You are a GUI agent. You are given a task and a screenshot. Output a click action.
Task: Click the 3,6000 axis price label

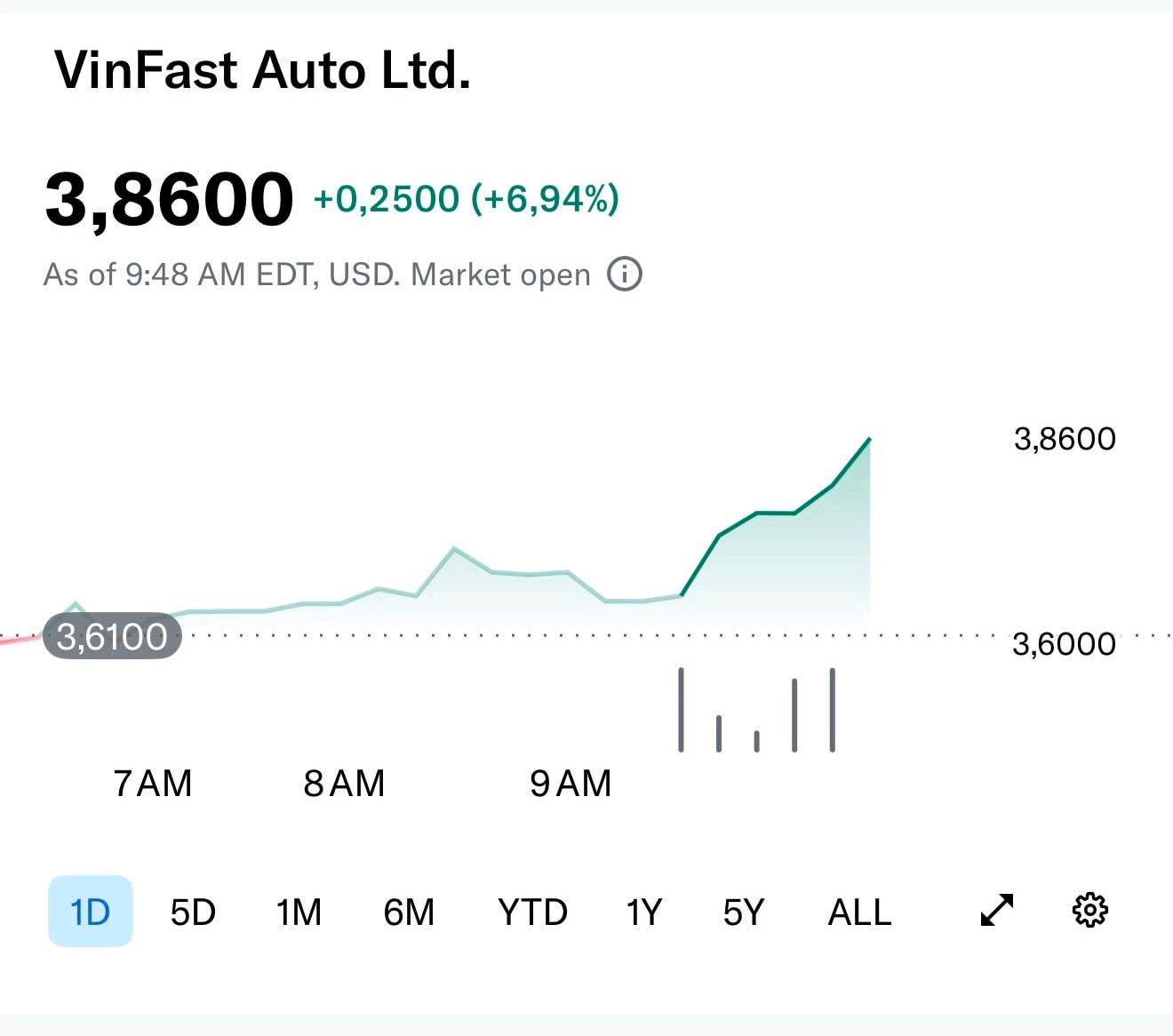pos(1065,643)
